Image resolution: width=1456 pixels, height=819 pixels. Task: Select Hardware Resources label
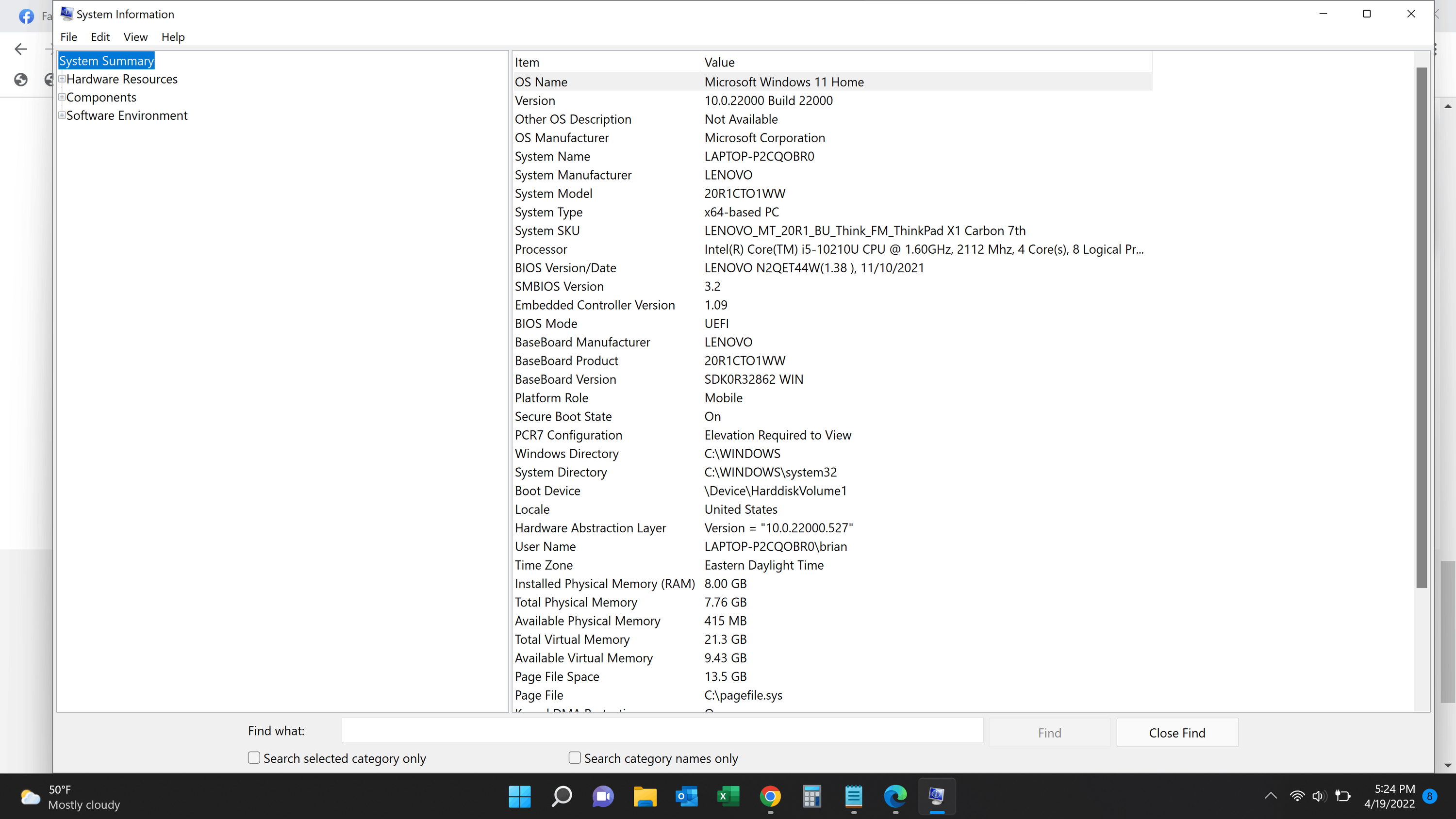click(x=121, y=79)
